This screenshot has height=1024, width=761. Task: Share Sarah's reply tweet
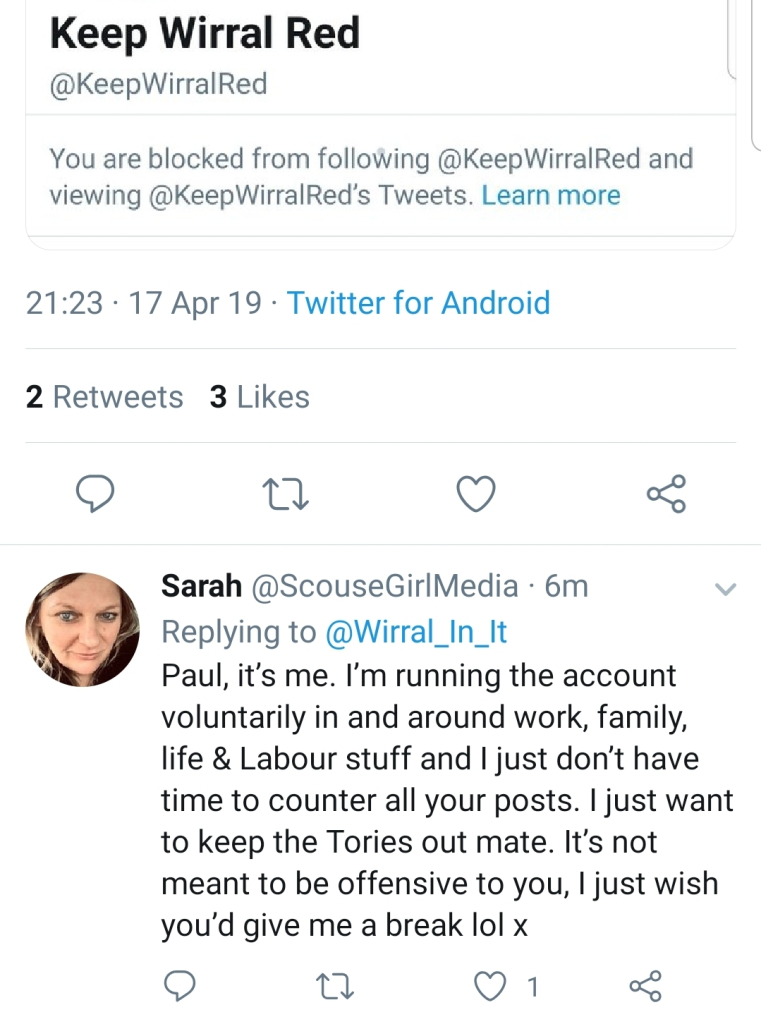(x=645, y=987)
